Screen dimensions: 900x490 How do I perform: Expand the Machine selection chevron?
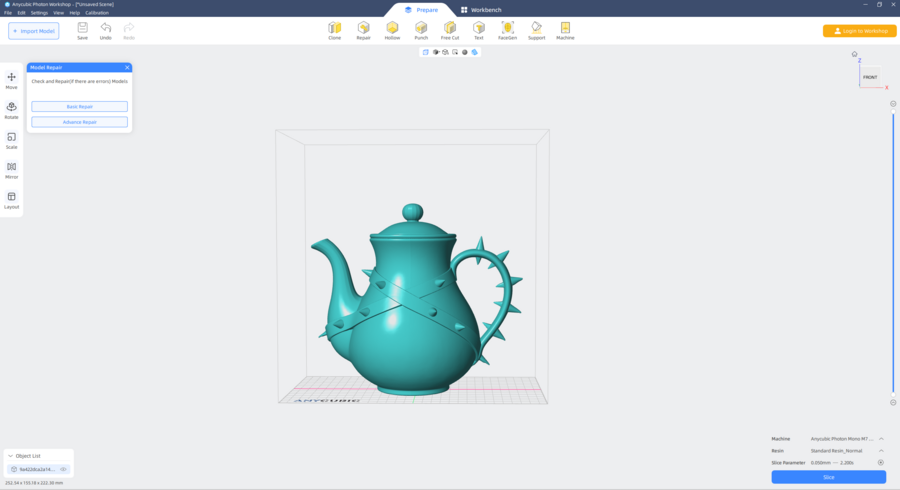[x=881, y=439]
